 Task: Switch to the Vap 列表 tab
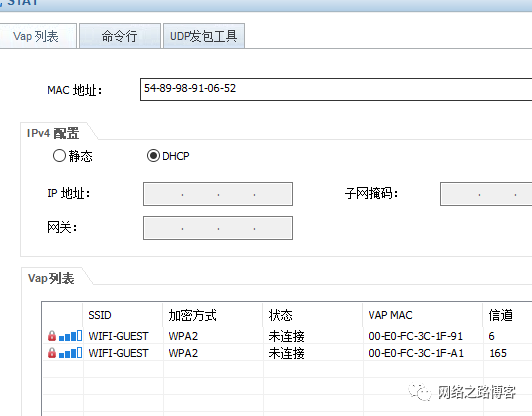pos(37,36)
